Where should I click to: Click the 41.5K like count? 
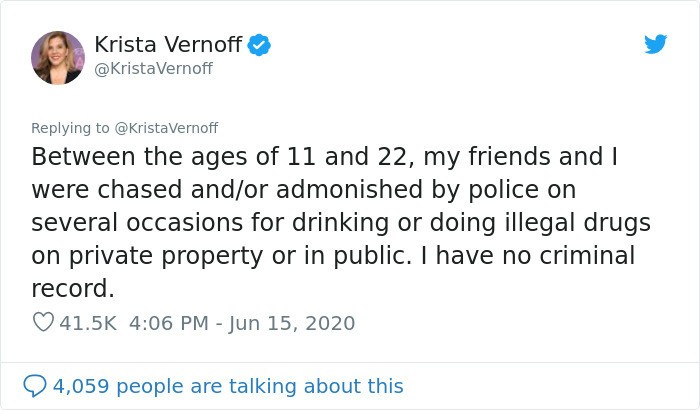[89, 323]
